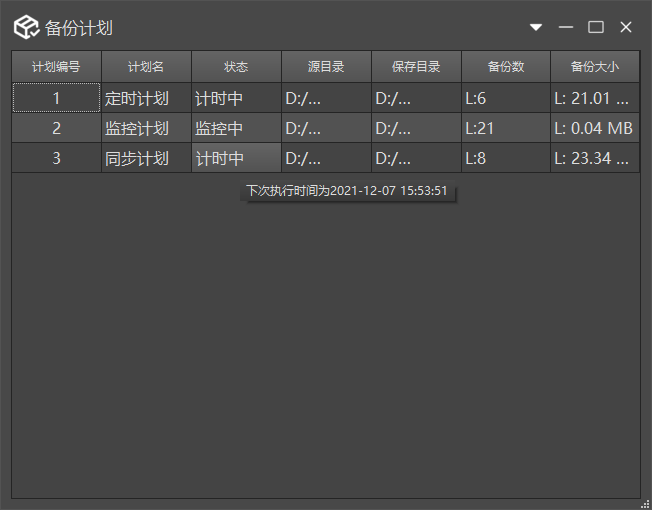Select the 同步计划 name cell
Viewport: 652px width, 510px height.
click(x=146, y=158)
